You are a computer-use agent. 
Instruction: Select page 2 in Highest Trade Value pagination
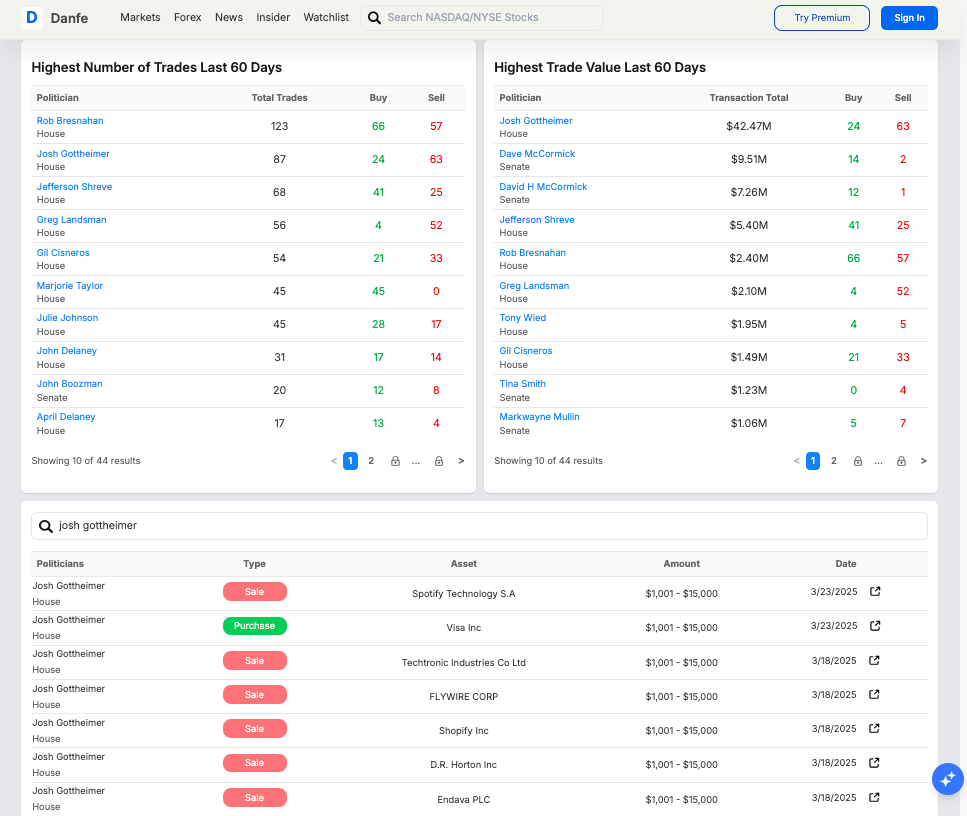click(834, 461)
